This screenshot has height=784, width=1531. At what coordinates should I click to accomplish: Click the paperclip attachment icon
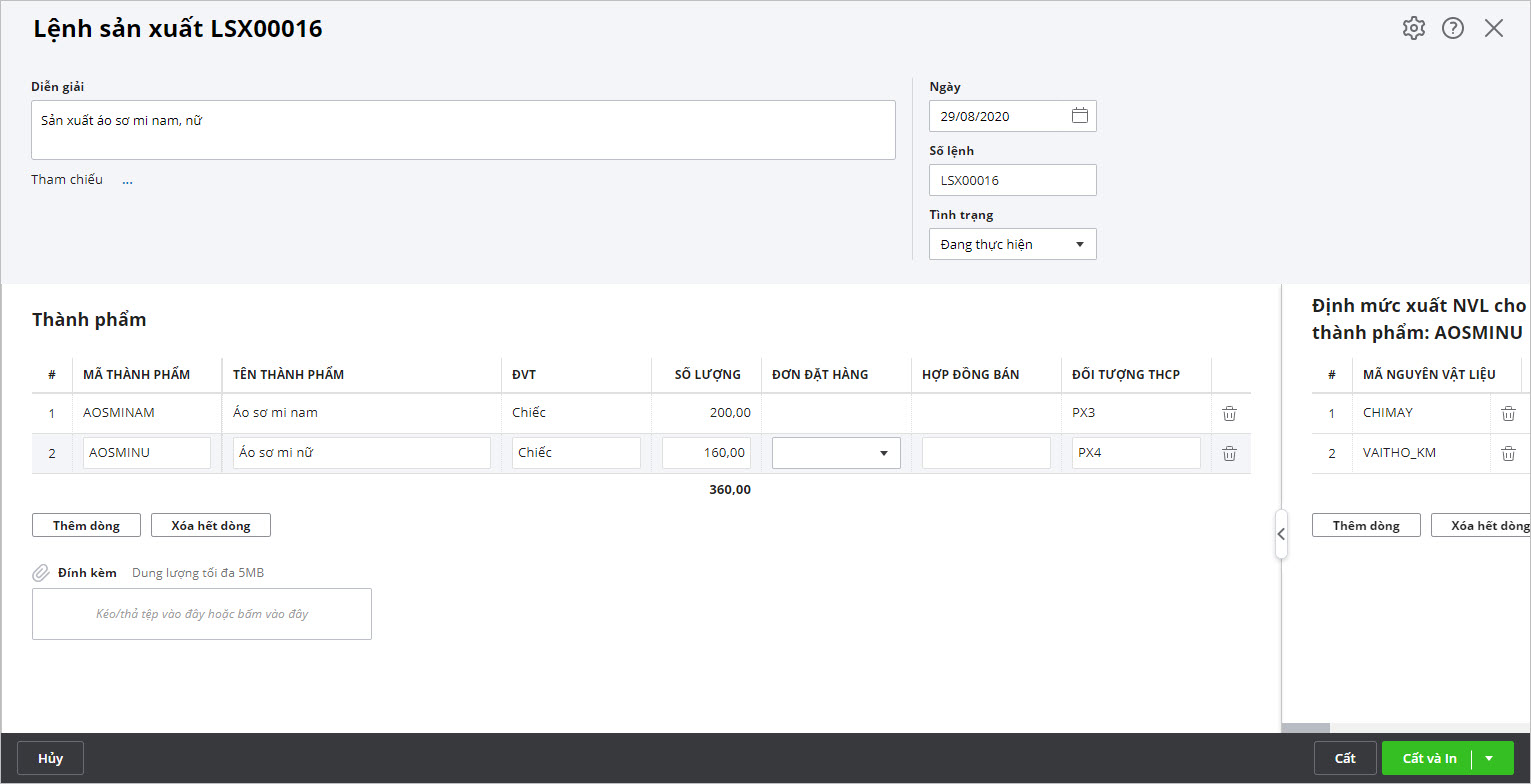pos(41,573)
